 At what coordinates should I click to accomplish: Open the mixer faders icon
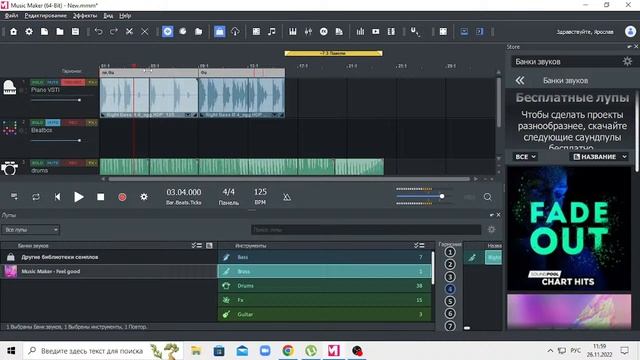pyautogui.click(x=308, y=31)
